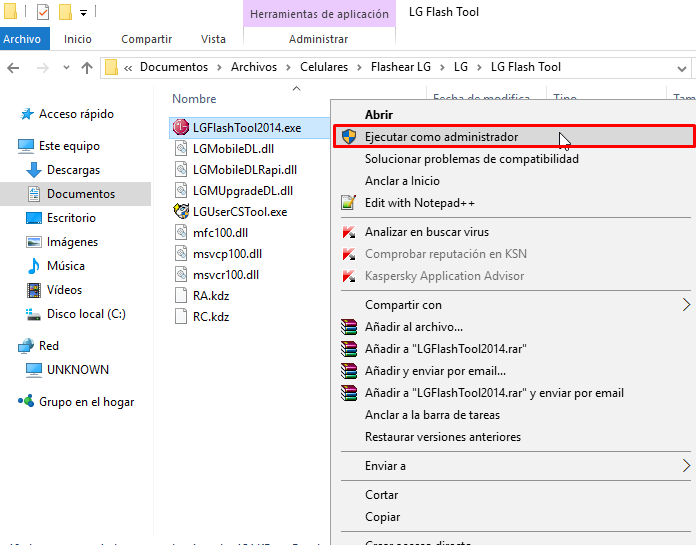Click LG folder in the breadcrumb path
The width and height of the screenshot is (696, 545).
coord(461,67)
